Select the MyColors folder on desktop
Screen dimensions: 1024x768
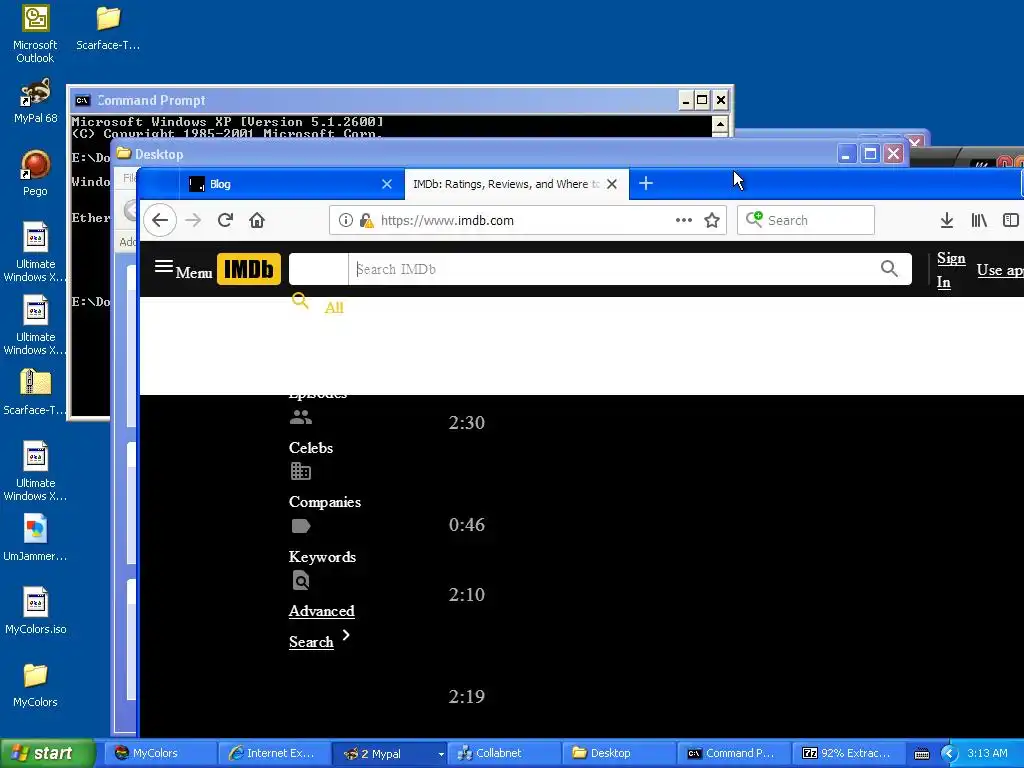(x=35, y=685)
